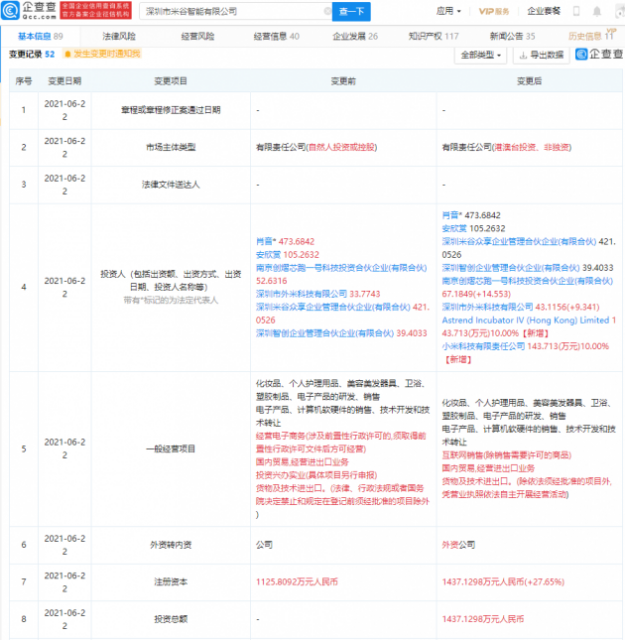Click the 发生变更时通知我 link
This screenshot has height=640, width=625.
coord(107,54)
